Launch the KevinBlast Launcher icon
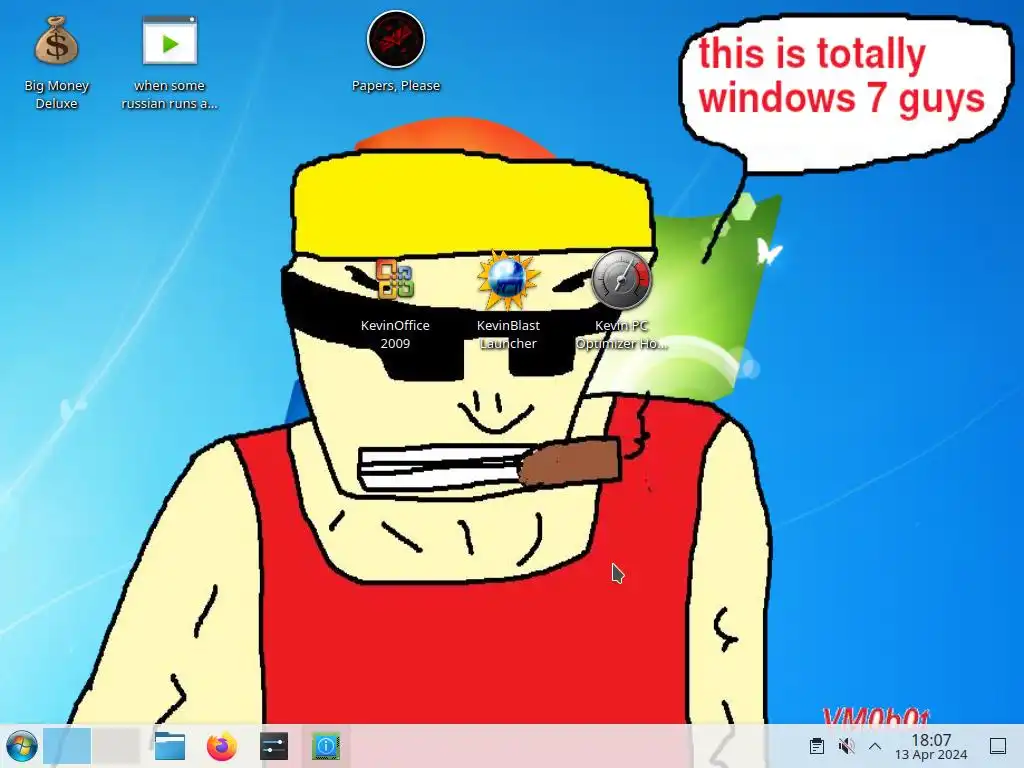Viewport: 1024px width, 768px height. click(x=508, y=280)
